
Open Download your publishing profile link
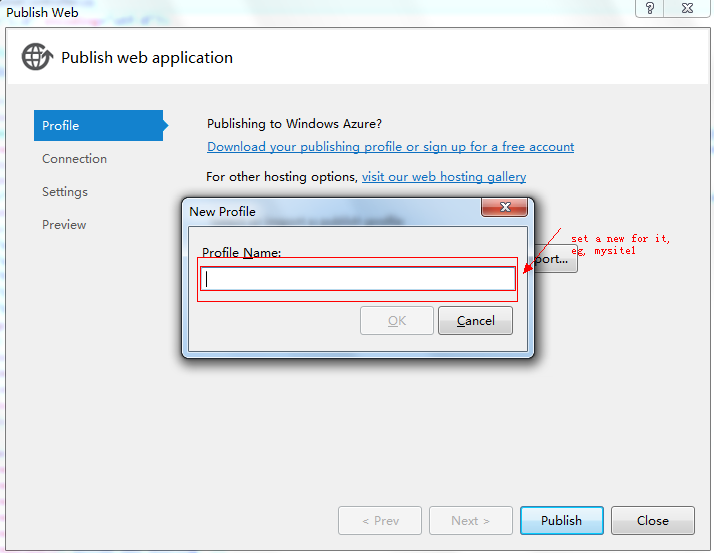390,147
